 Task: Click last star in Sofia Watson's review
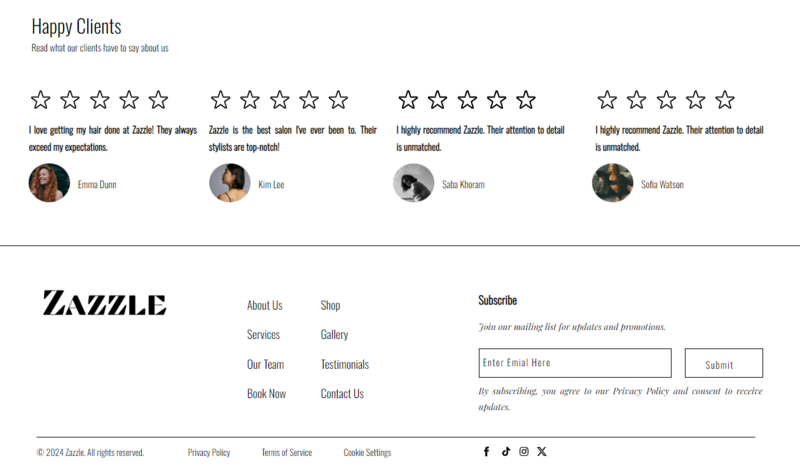[x=724, y=100]
